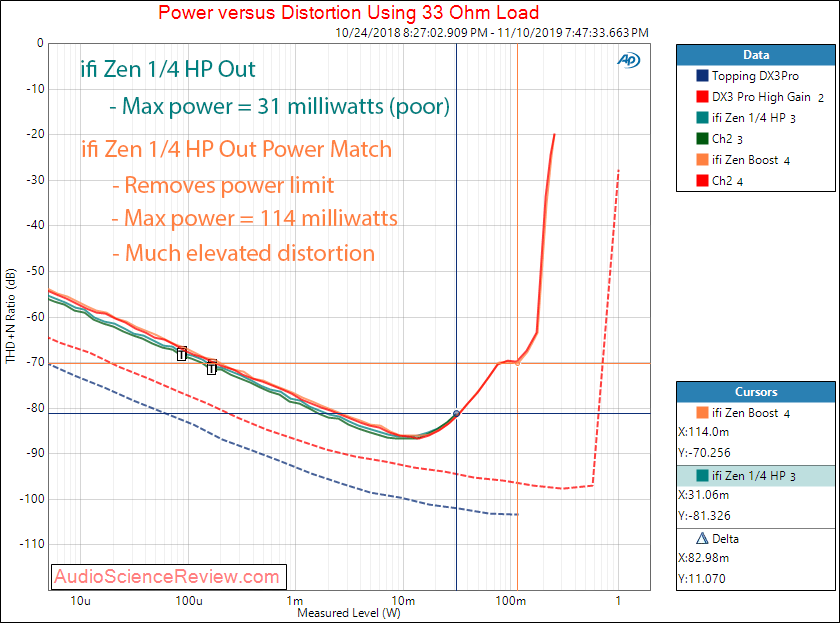This screenshot has height=623, width=840.
Task: Click the ifi Zen 1/4 HP legend swatch in Data panel
Action: 702,117
